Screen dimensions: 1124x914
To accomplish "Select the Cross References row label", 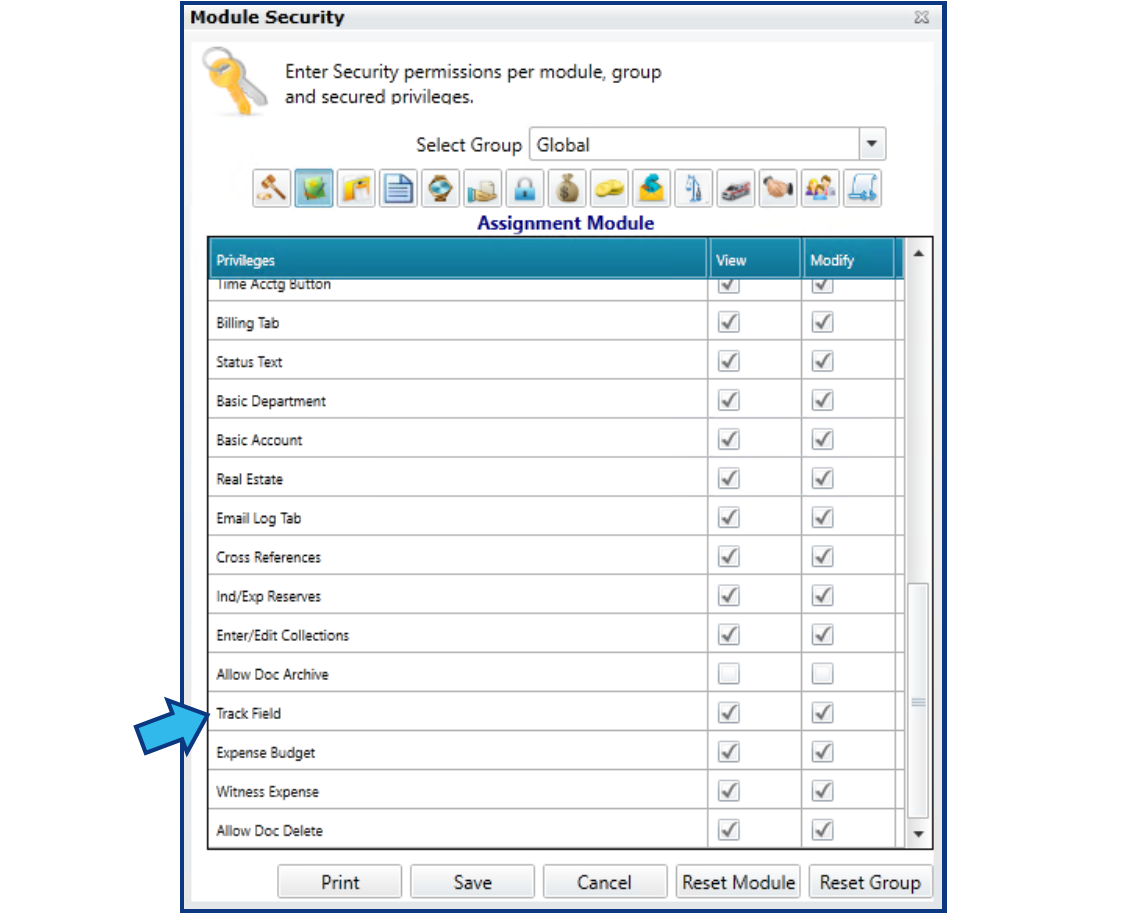I will pyautogui.click(x=269, y=558).
